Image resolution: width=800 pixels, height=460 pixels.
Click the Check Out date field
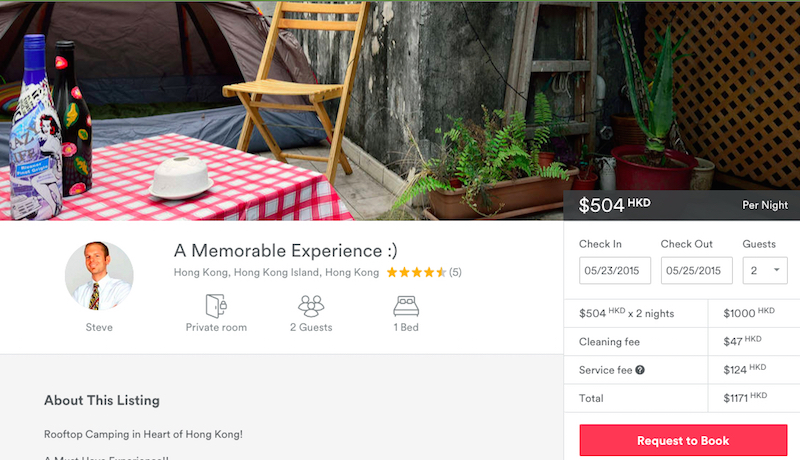(696, 270)
